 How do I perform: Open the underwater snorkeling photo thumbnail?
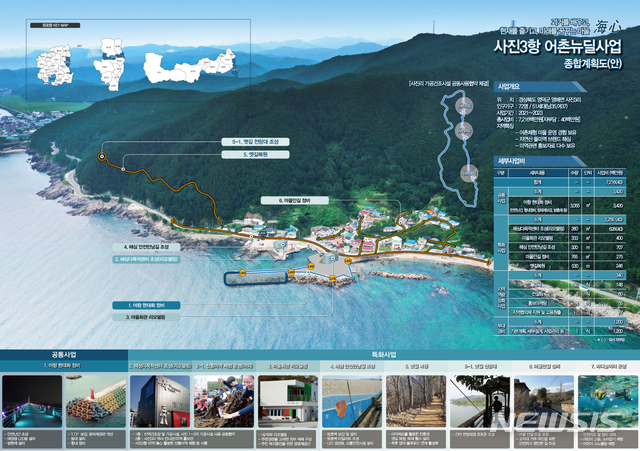tap(608, 402)
